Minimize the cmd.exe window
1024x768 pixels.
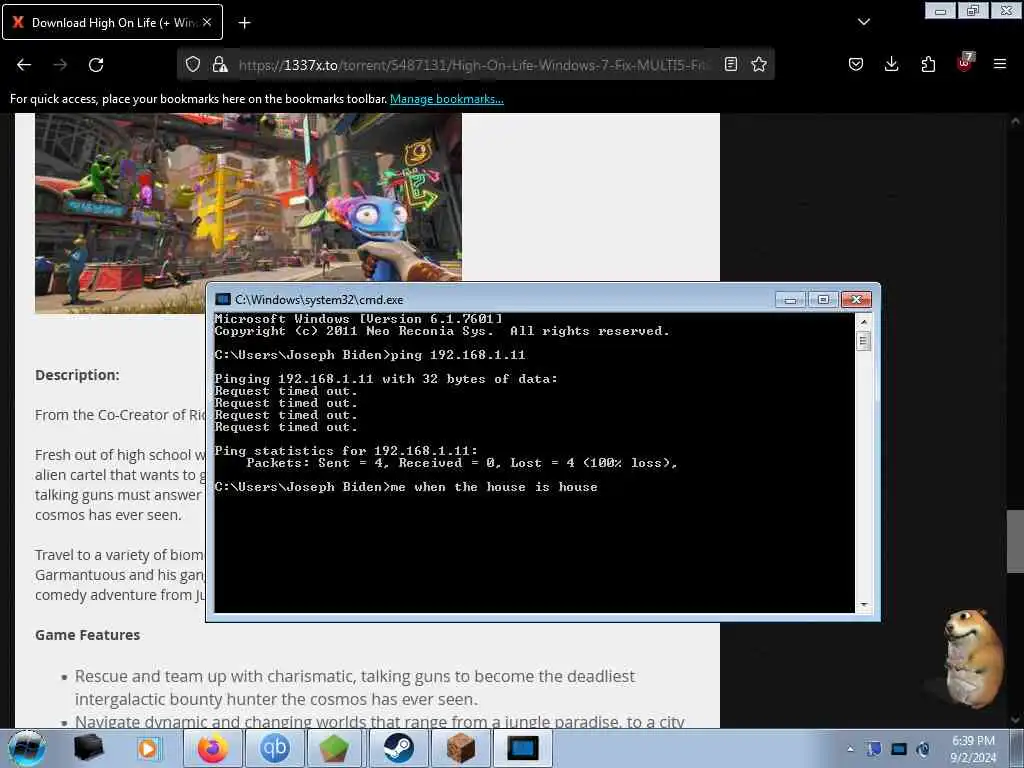pos(790,299)
